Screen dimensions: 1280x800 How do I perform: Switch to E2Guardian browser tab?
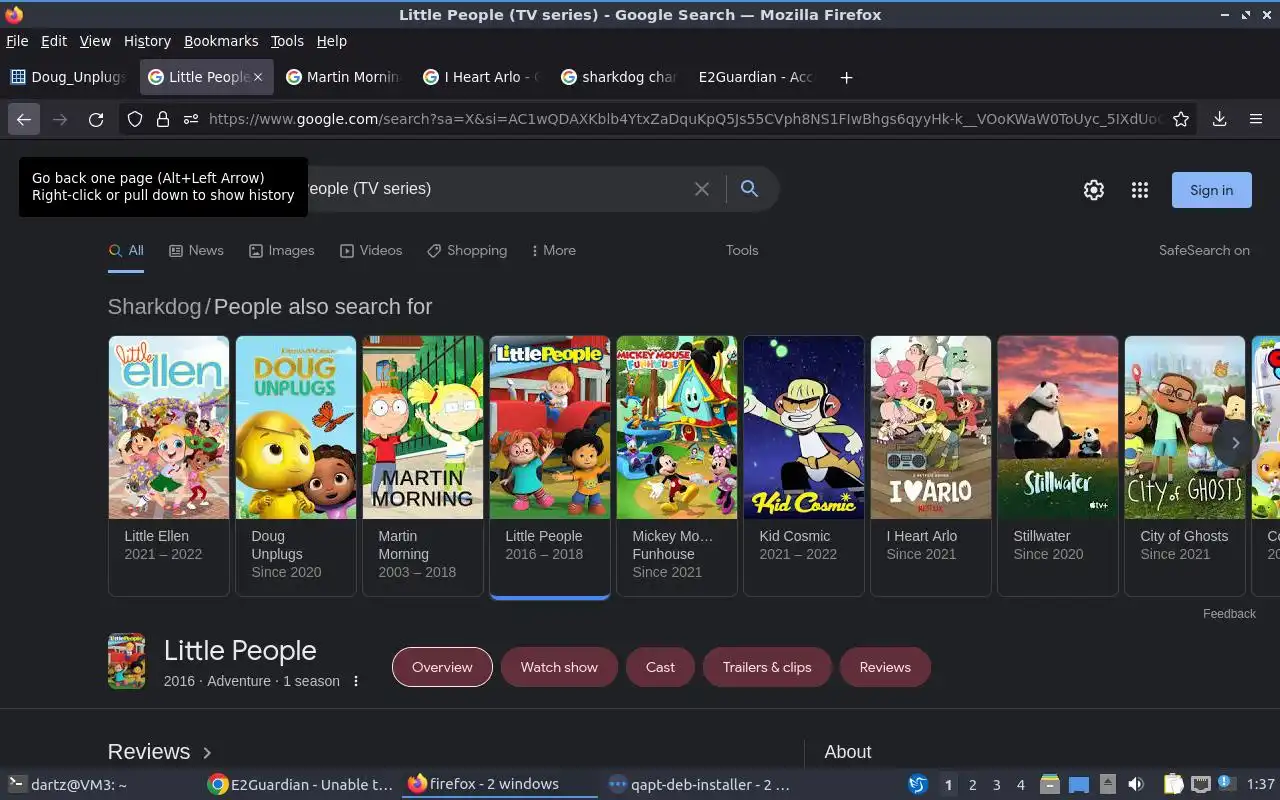[x=757, y=77]
